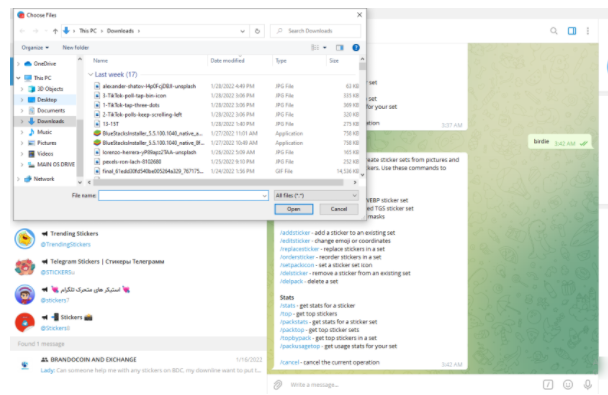Click the microphone voice message icon
This screenshot has height=395, width=608.
[588, 385]
